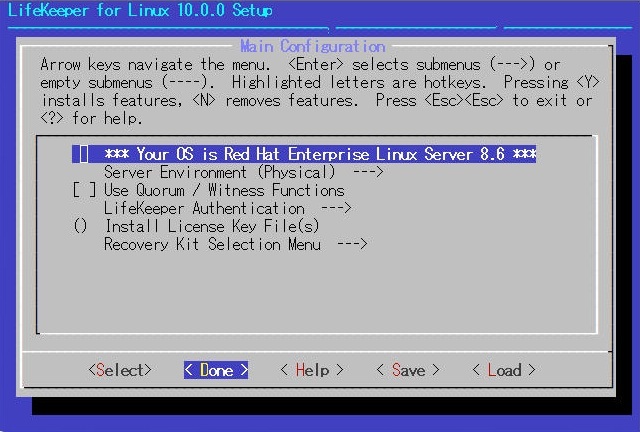Expand the arrow after Recovery Kit Selection Menu
640x432 pixels.
(x=351, y=245)
